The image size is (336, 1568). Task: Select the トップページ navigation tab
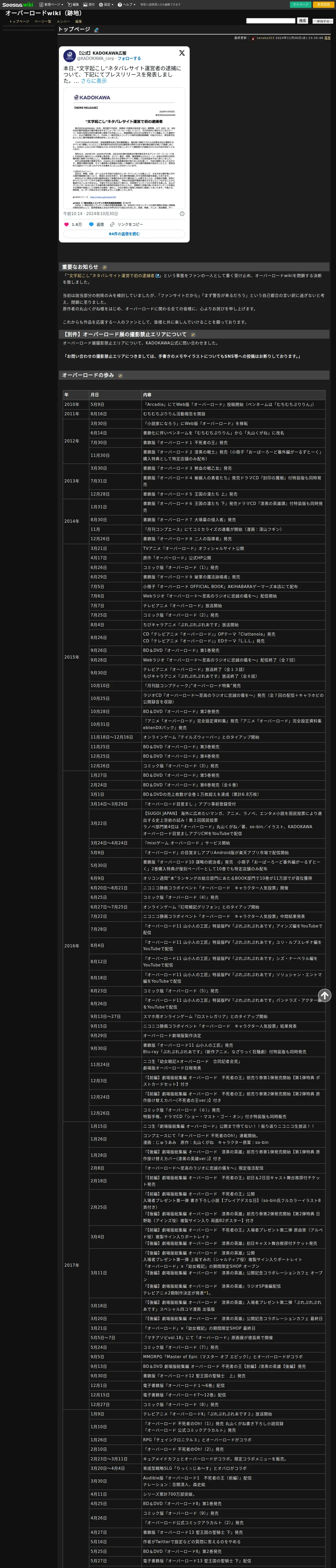pos(19,21)
